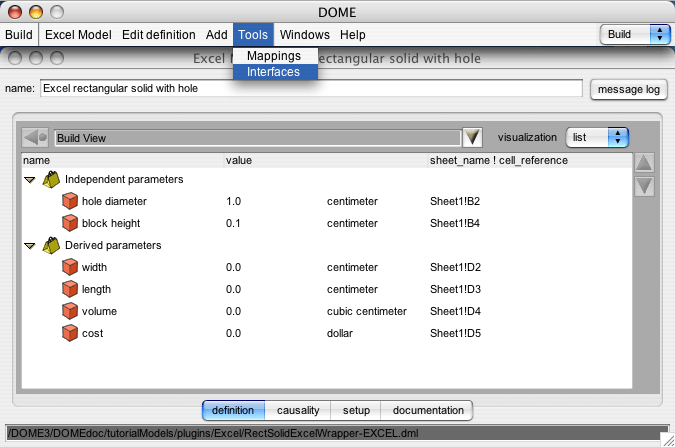Click the length parameter cube icon
The image size is (675, 447).
point(70,289)
